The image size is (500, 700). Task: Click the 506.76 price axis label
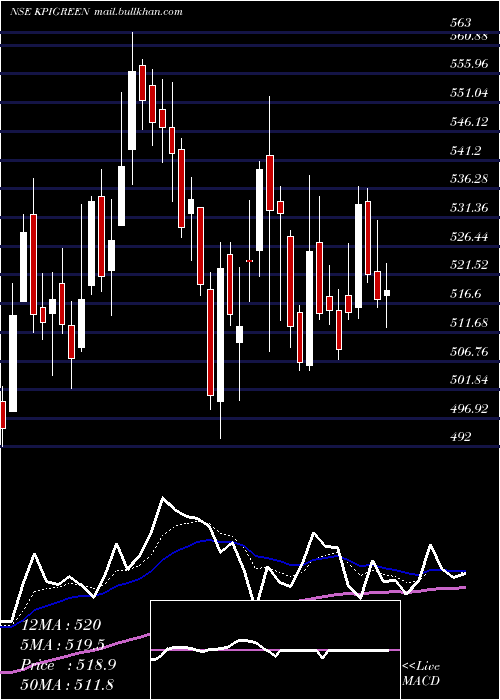469,351
